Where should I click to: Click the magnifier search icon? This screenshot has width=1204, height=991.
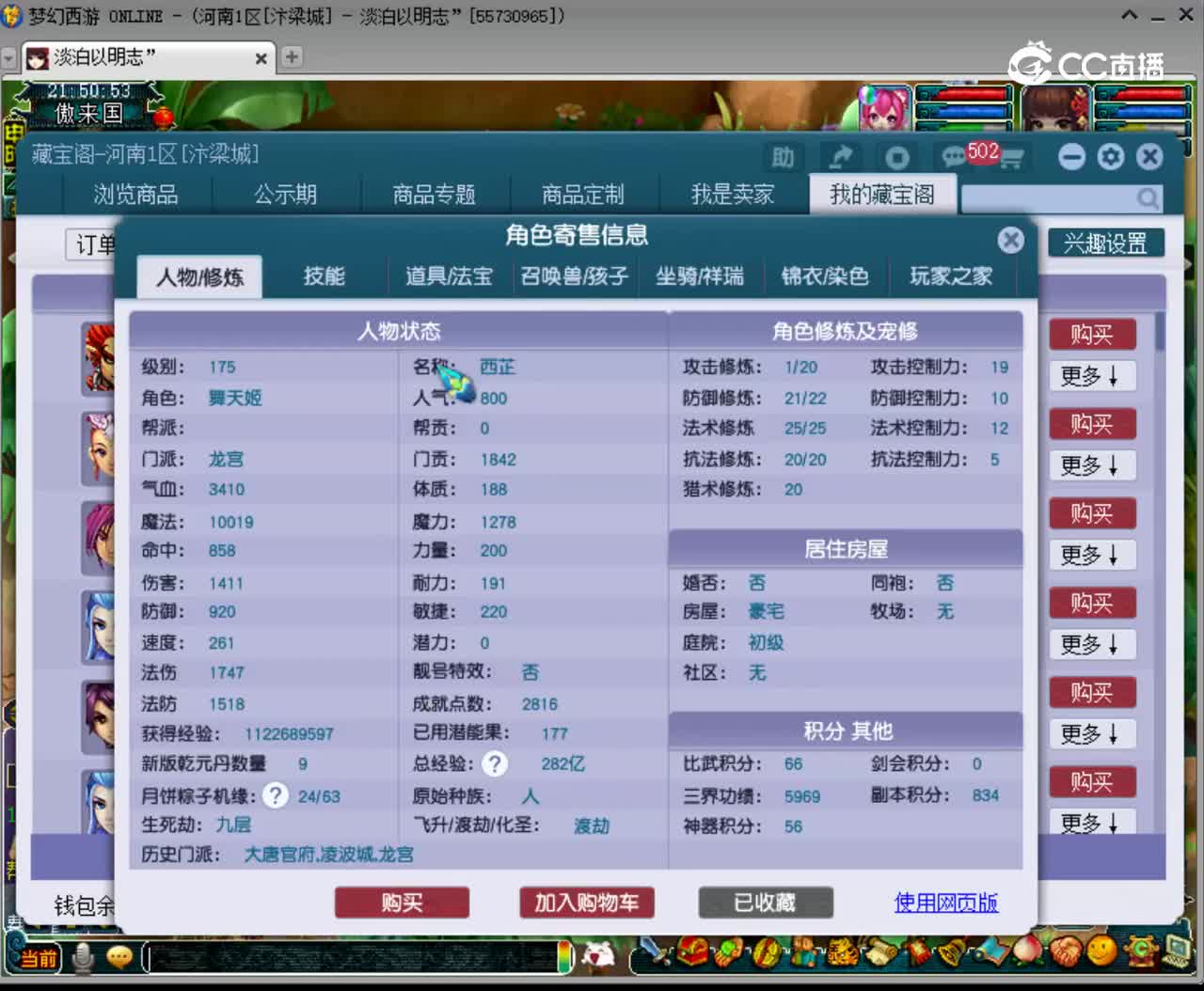click(1148, 197)
